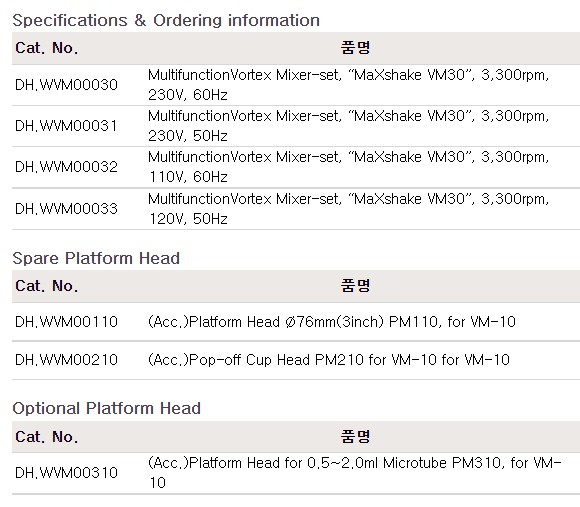Click the 품명 header in Spare Platform table
The height and width of the screenshot is (507, 580).
click(355, 286)
